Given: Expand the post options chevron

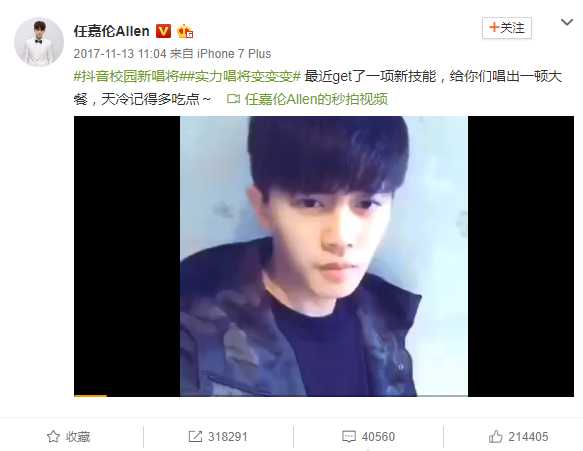Looking at the screenshot, I should pyautogui.click(x=567, y=22).
